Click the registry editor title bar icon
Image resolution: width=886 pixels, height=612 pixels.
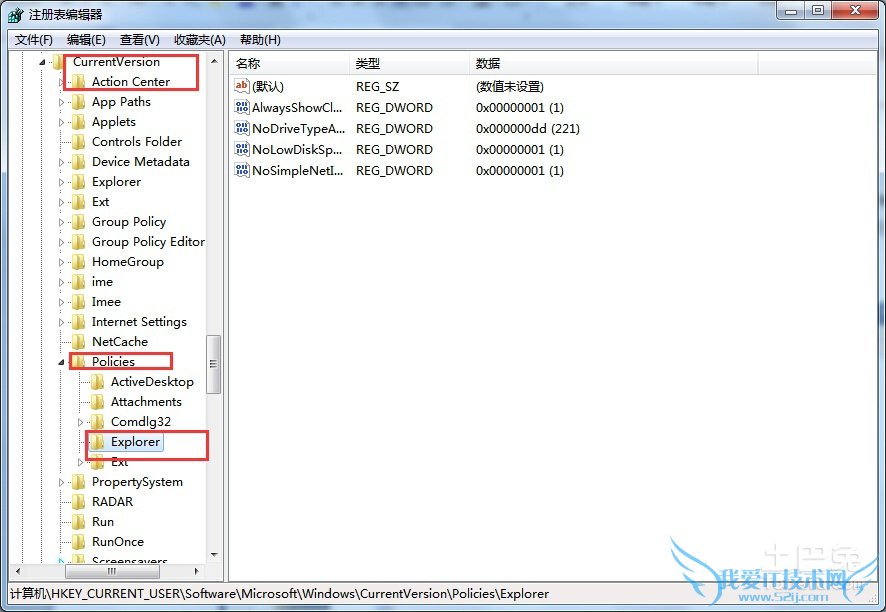(16, 14)
